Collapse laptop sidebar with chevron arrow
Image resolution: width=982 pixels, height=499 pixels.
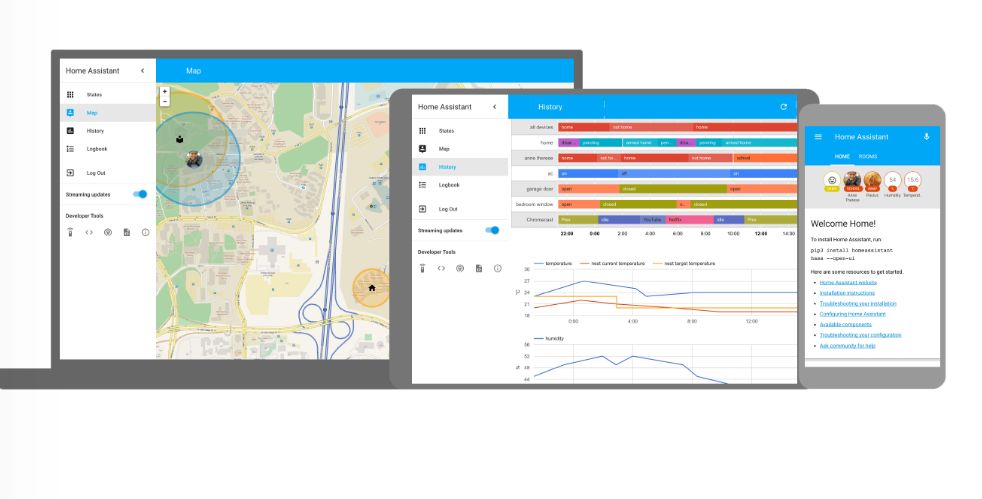[143, 71]
